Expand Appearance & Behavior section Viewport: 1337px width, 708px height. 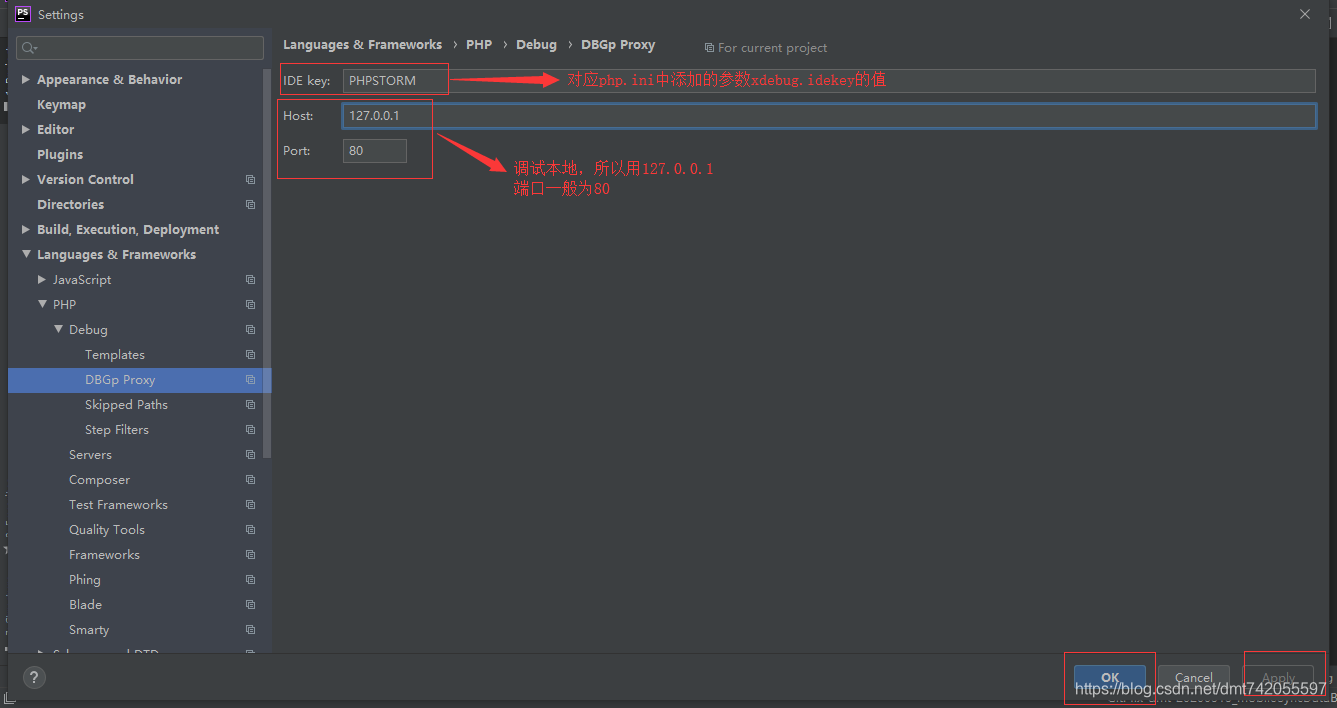point(26,79)
